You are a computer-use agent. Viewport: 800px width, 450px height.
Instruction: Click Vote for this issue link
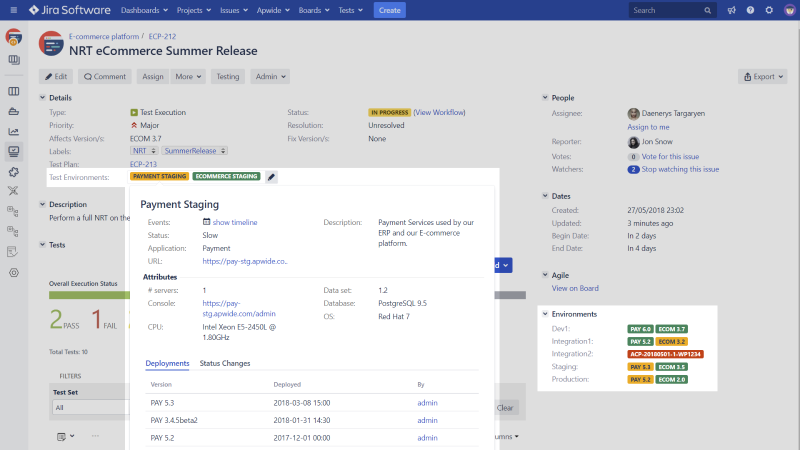coord(670,157)
